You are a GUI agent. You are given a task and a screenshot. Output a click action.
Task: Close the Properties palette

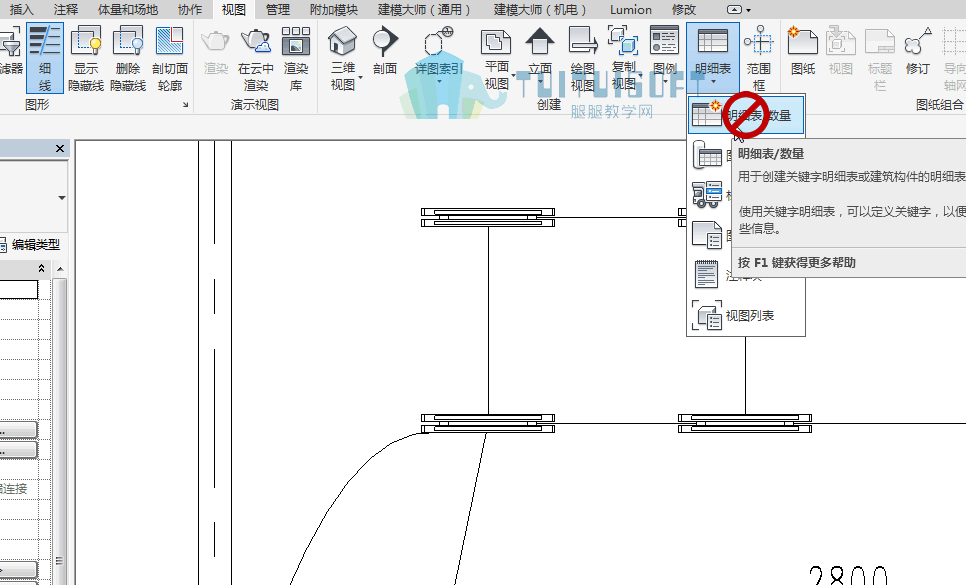click(x=60, y=148)
